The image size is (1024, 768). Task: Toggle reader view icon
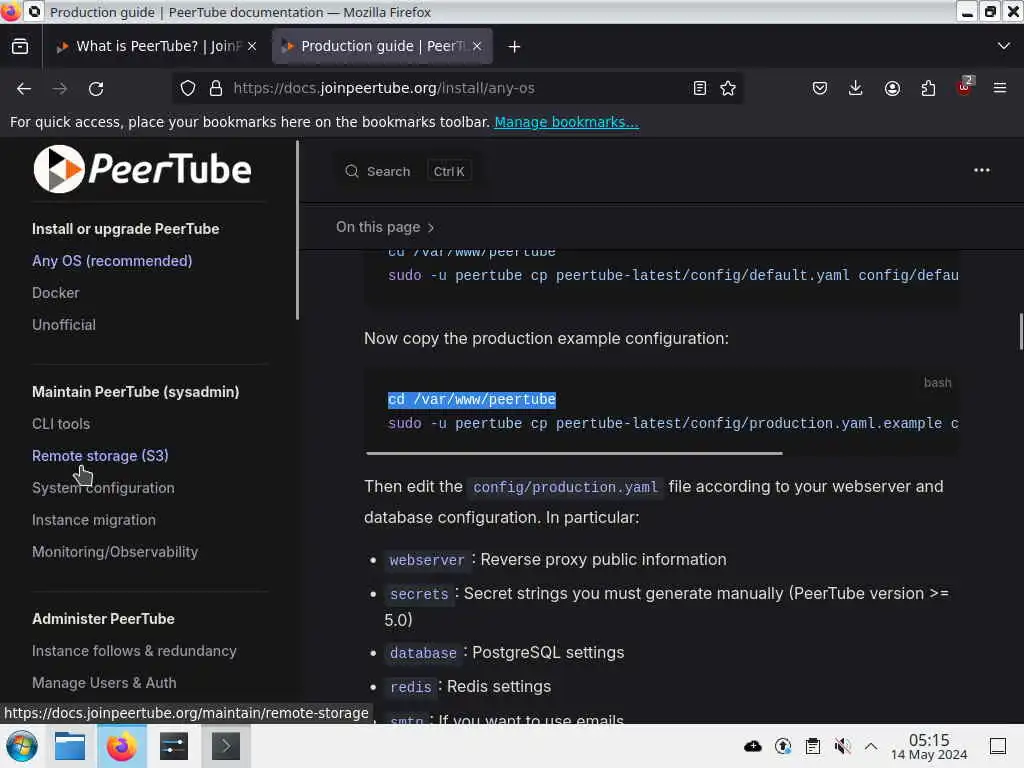[x=699, y=88]
